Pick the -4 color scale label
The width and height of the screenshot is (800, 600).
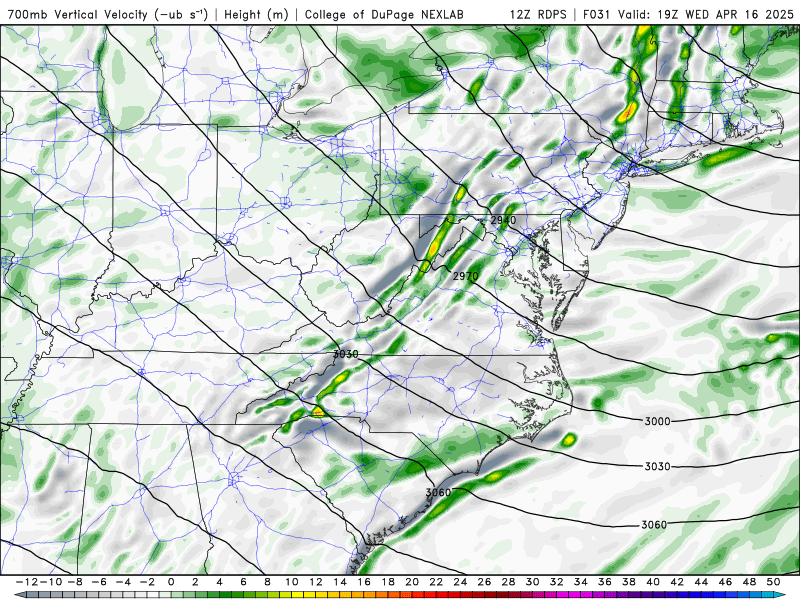click(x=123, y=582)
